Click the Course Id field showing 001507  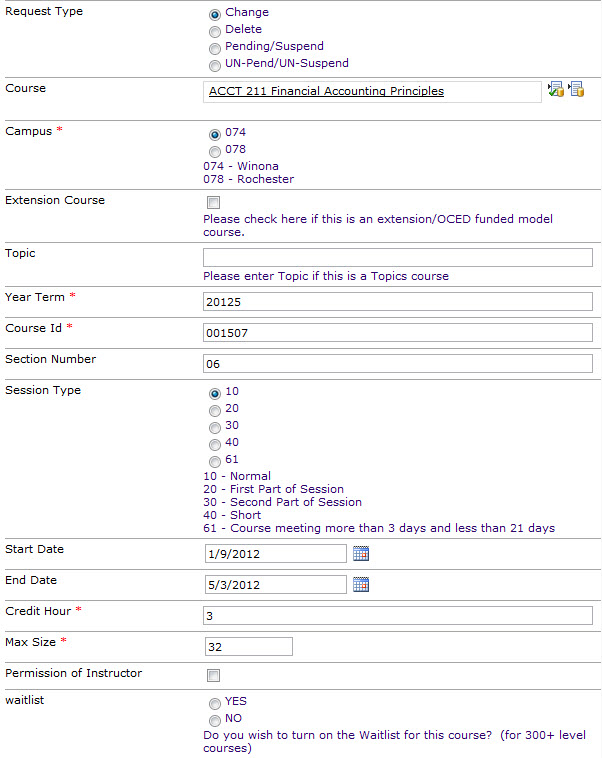397,333
